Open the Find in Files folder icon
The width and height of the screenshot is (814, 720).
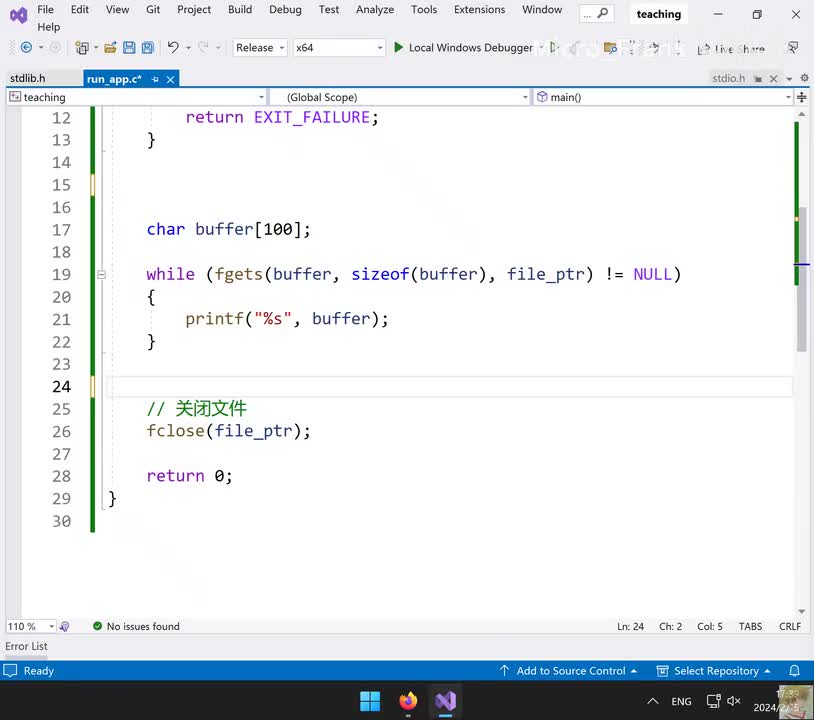pos(610,48)
